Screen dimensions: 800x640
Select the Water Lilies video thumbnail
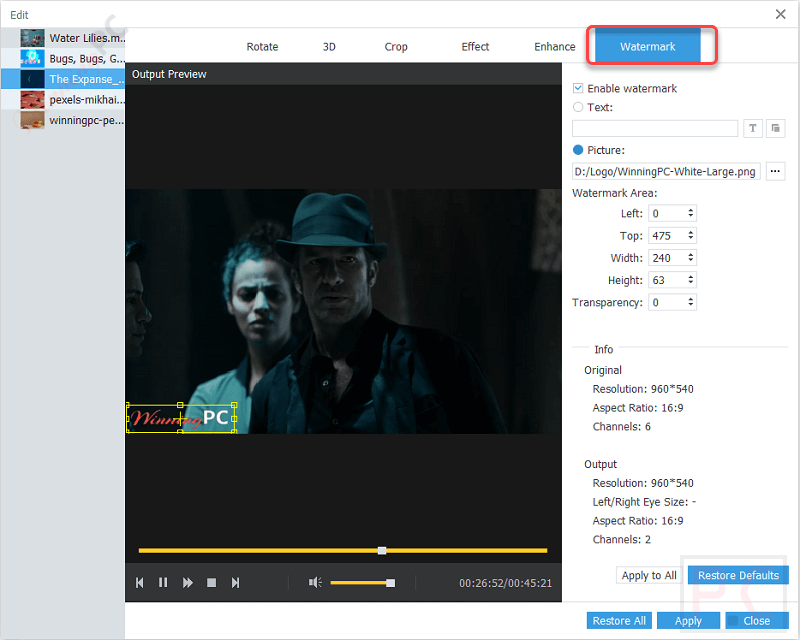pos(32,38)
